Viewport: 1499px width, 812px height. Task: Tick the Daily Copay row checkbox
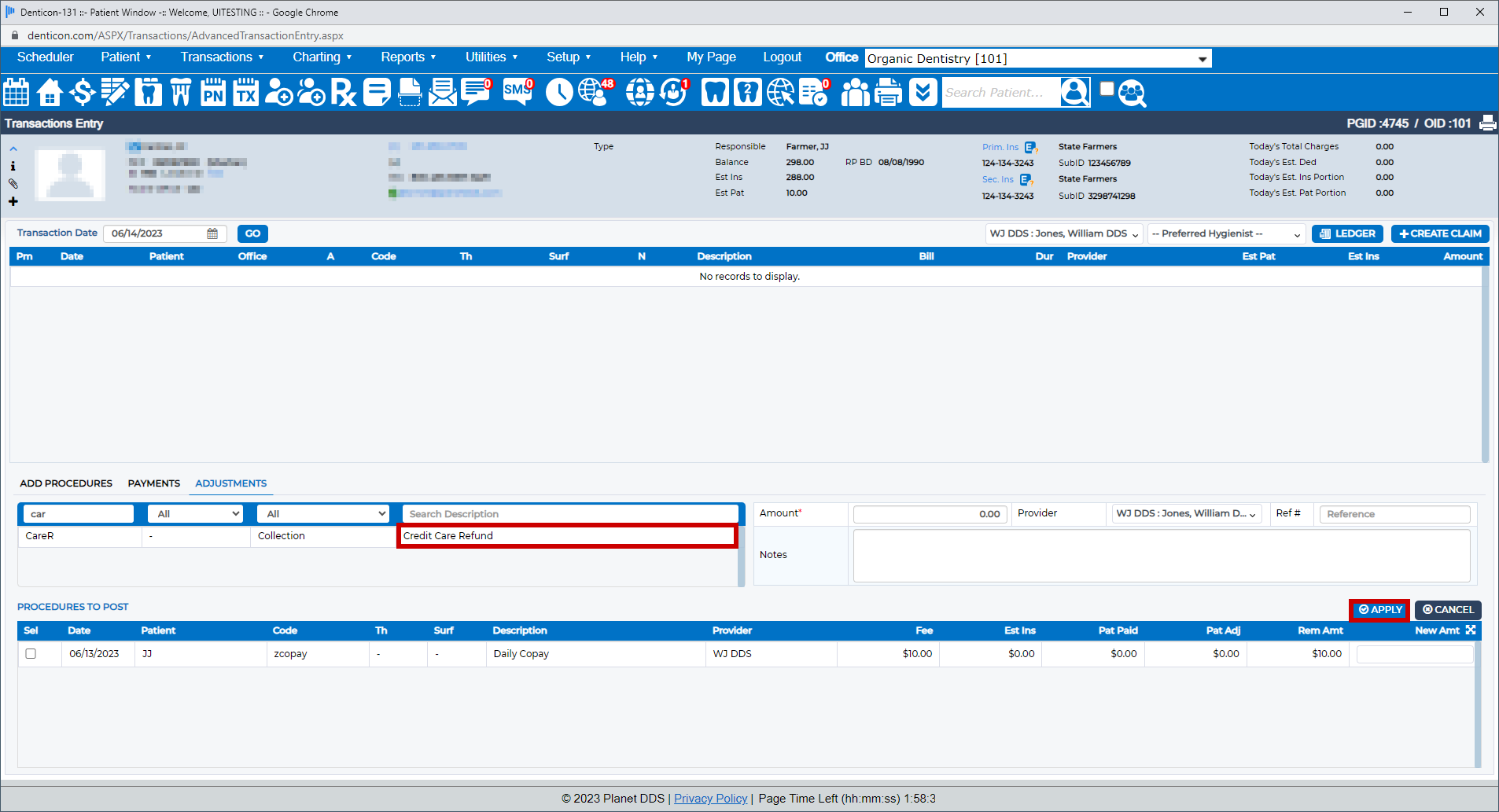[31, 653]
